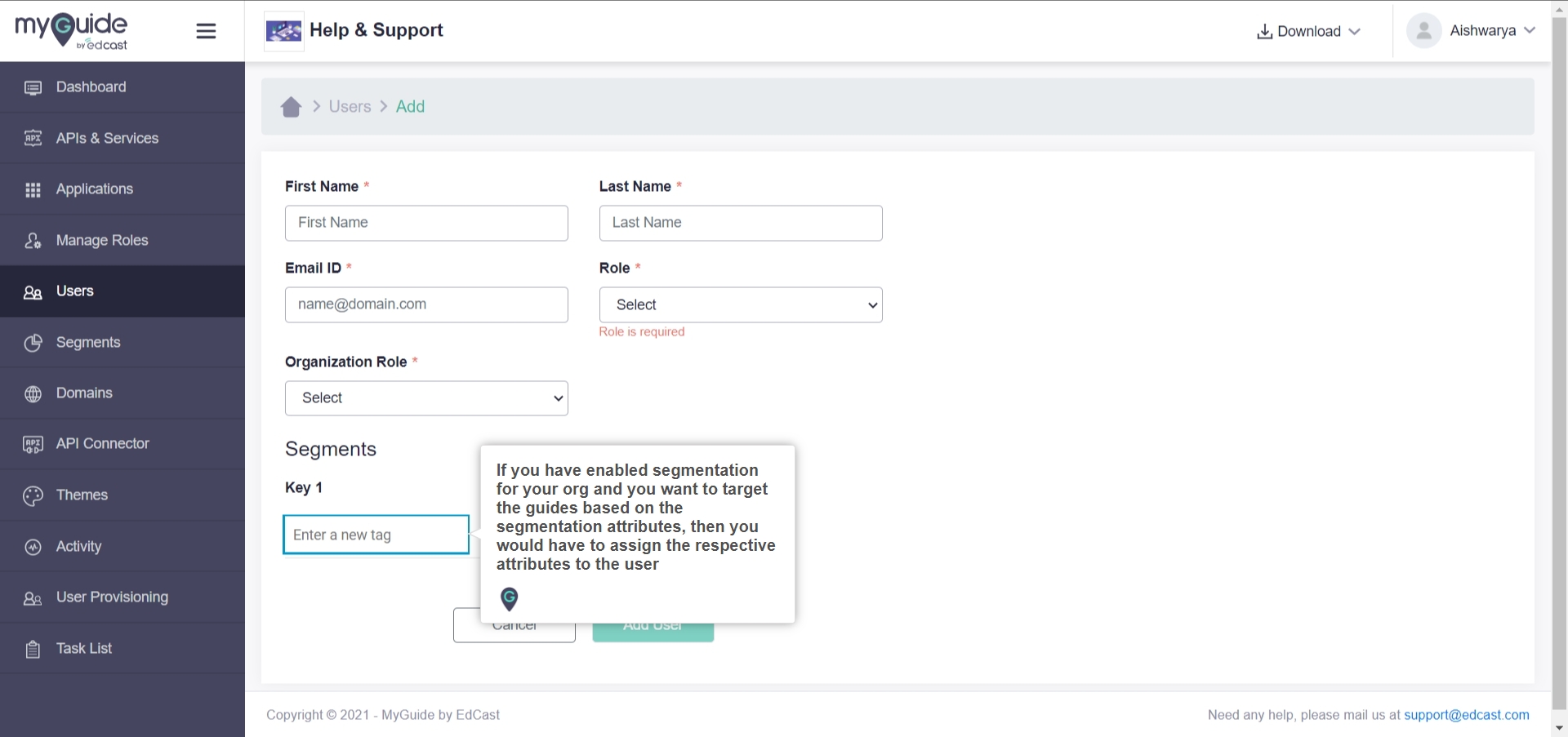Open API Connector in sidebar
1568x737 pixels.
pos(122,445)
